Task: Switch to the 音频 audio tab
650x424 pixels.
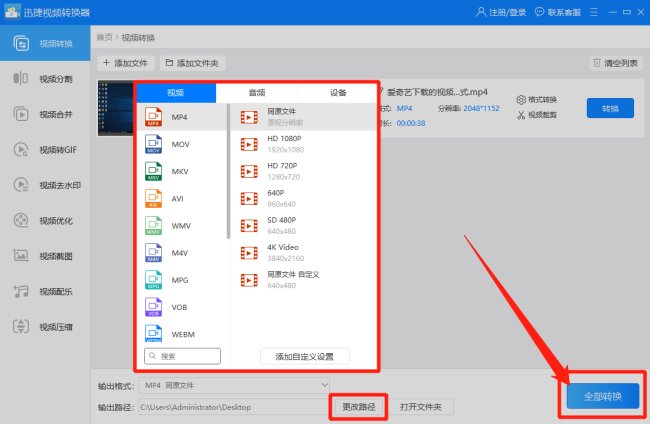Action: 257,92
